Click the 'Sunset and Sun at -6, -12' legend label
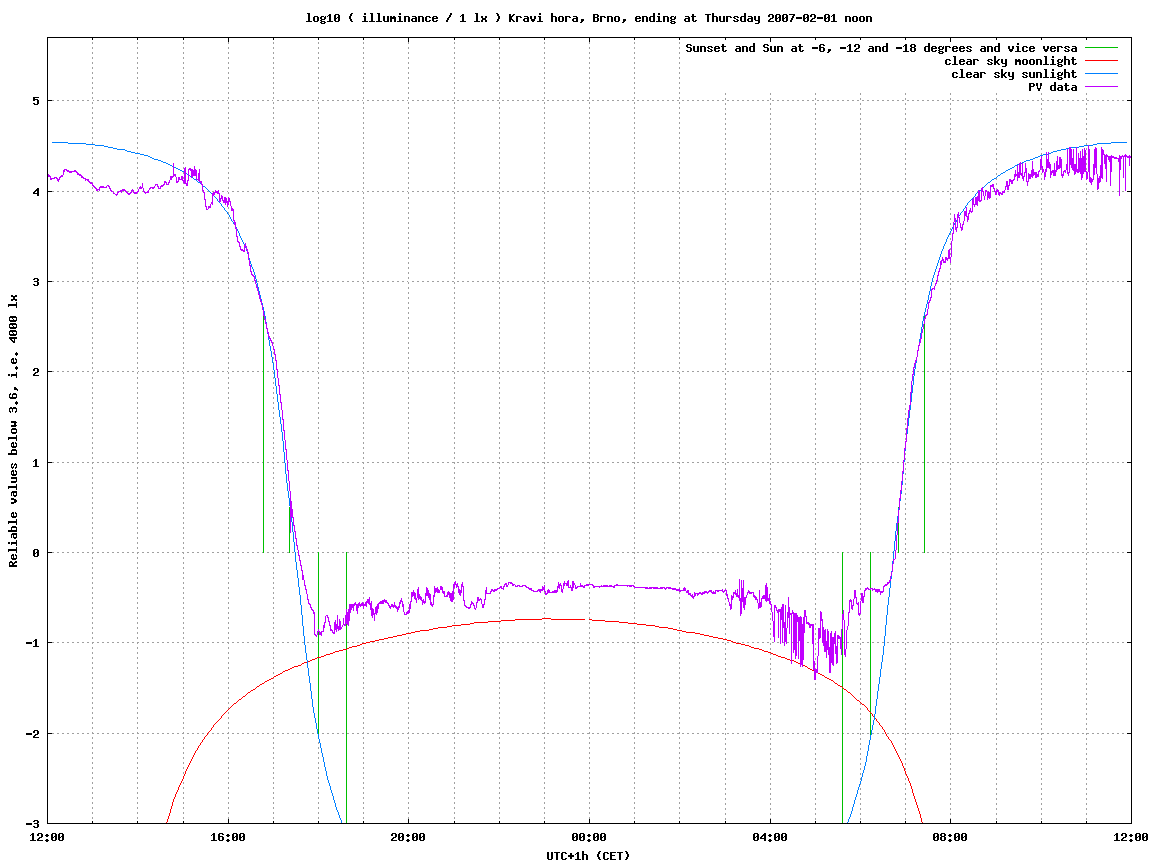The height and width of the screenshot is (863, 1151). [x=881, y=48]
